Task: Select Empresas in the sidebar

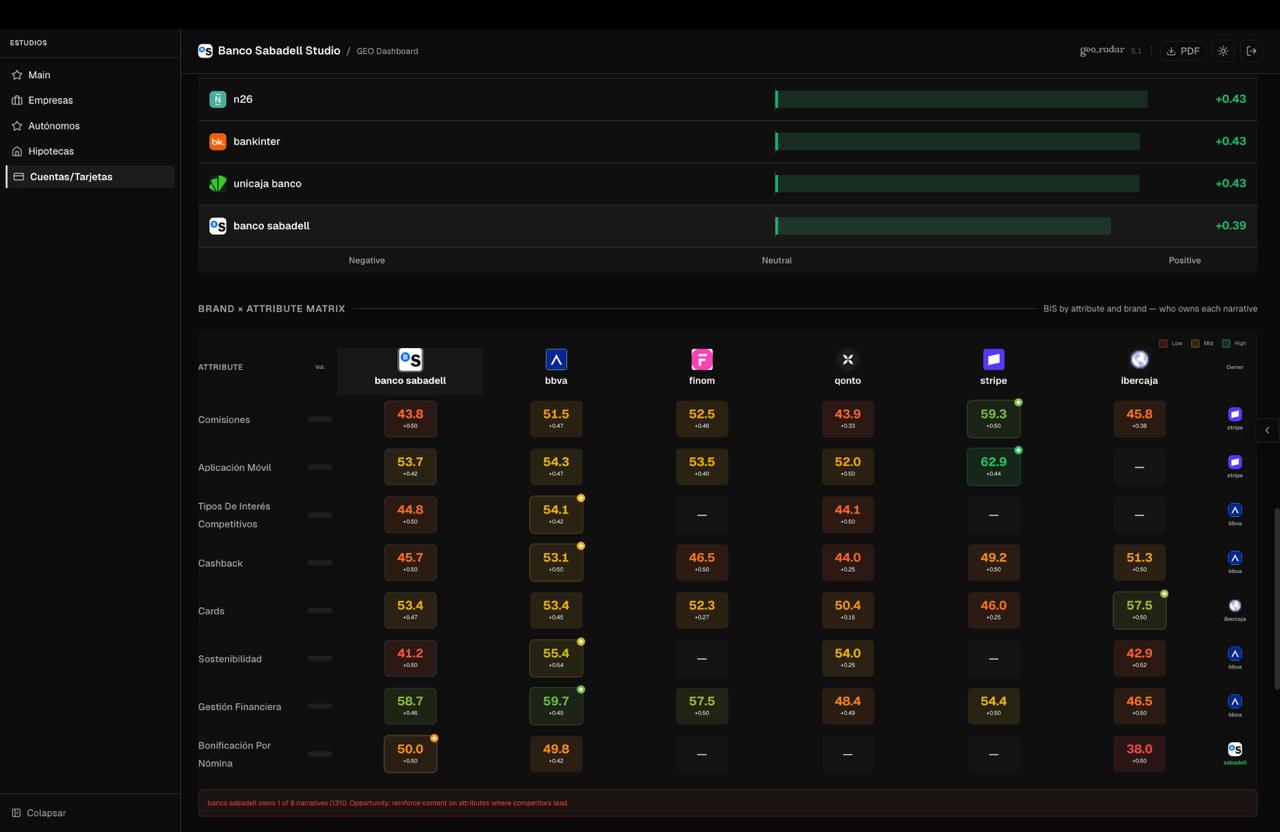Action: pyautogui.click(x=50, y=100)
